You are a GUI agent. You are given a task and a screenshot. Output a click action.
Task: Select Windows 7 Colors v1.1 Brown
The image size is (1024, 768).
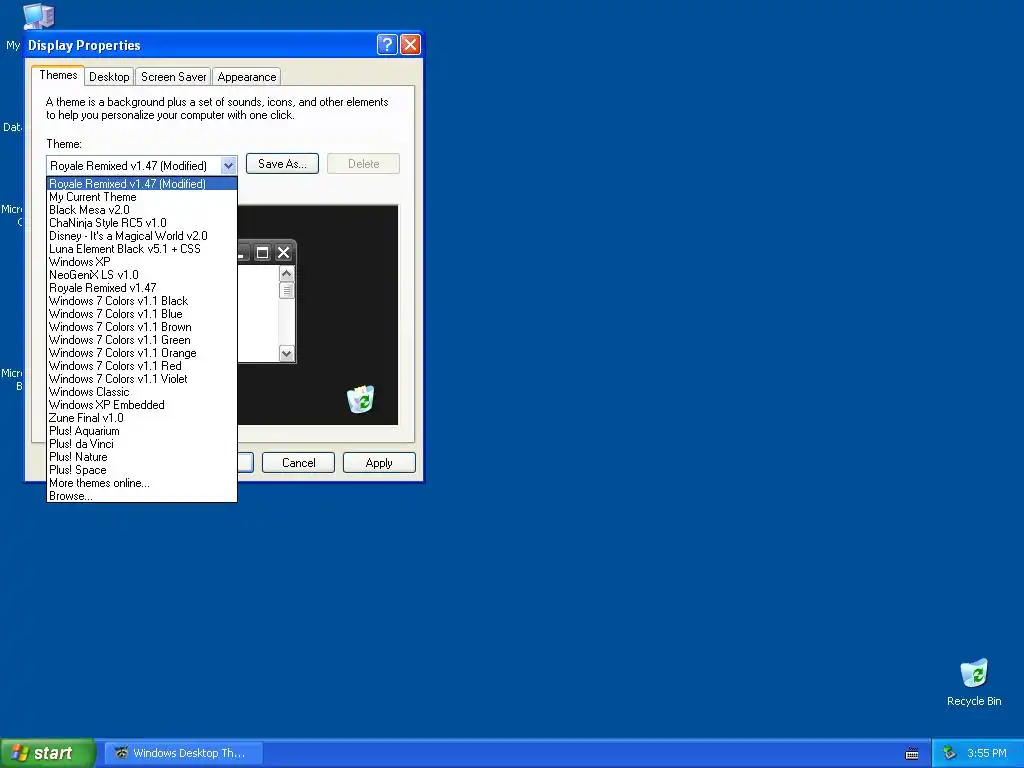pyautogui.click(x=142, y=327)
